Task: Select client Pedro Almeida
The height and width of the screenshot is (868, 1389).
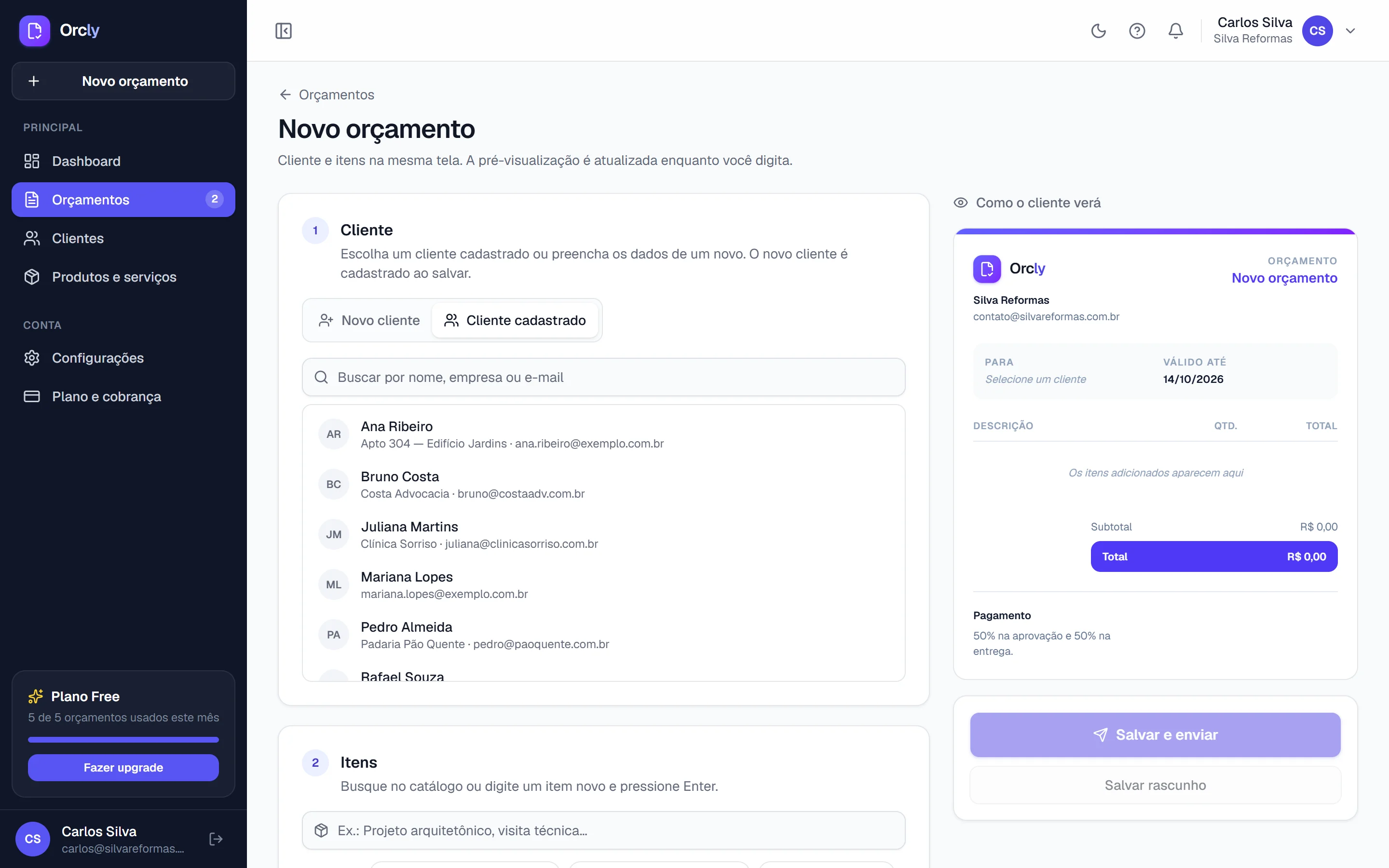Action: (x=603, y=635)
